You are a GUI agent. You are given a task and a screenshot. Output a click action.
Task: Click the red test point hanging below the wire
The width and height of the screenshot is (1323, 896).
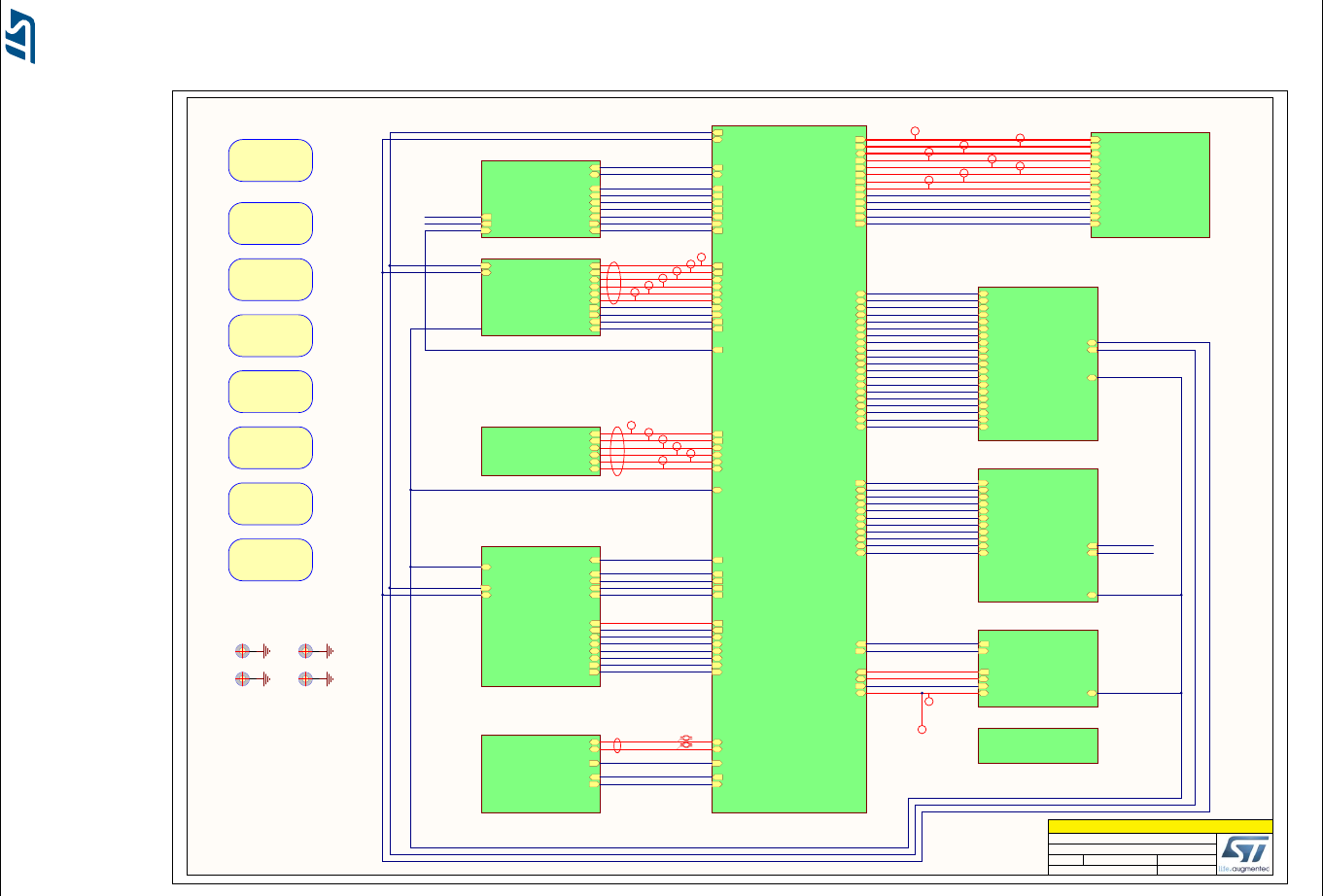click(923, 729)
